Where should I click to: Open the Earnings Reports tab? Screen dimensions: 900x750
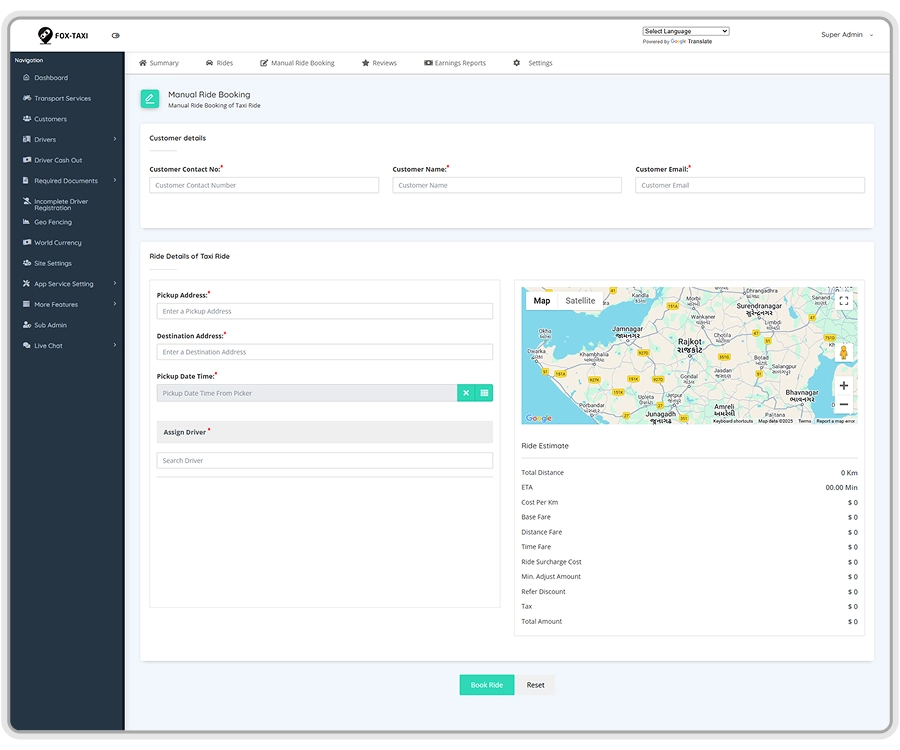coord(455,63)
